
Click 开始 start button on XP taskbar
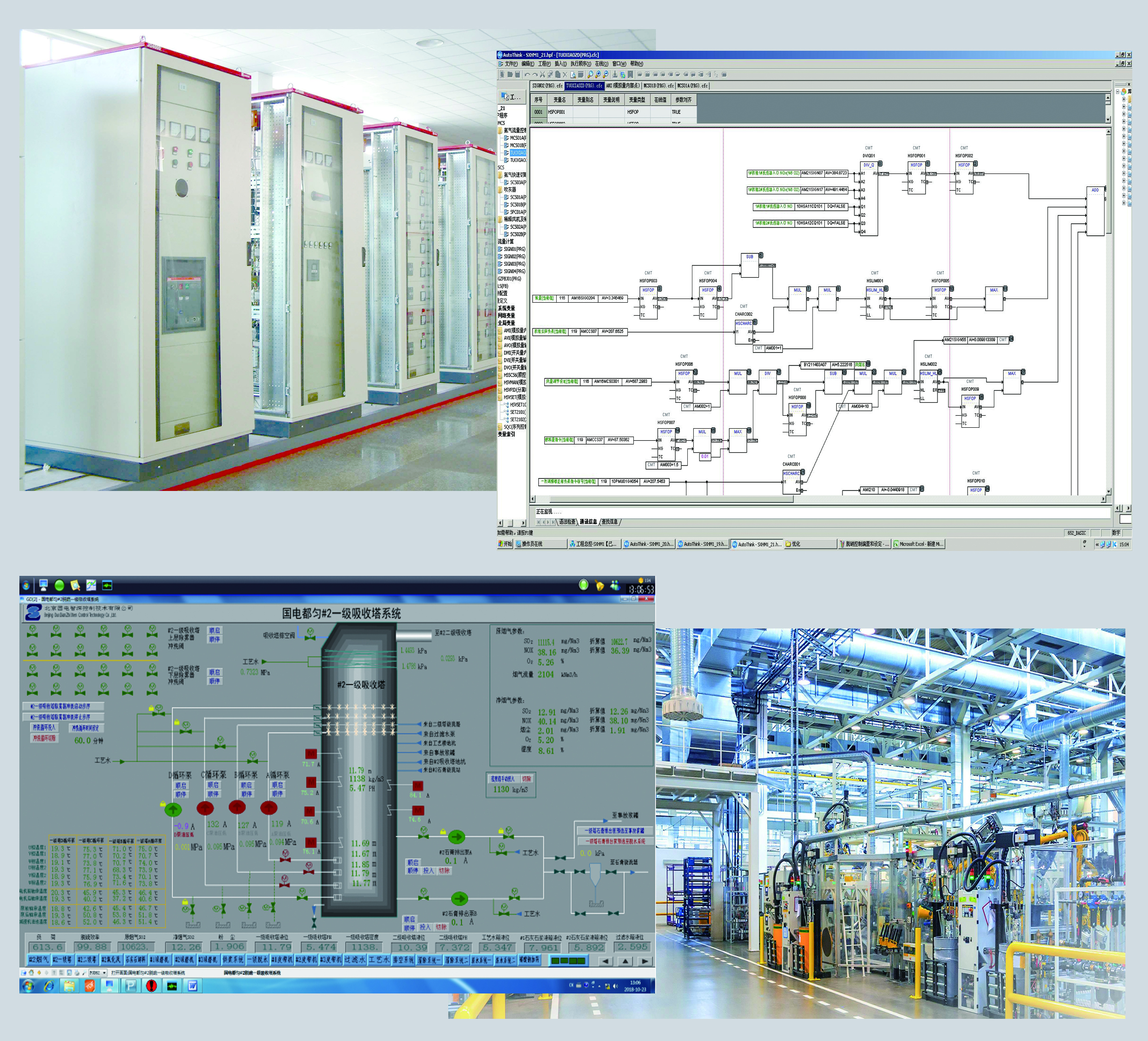[x=505, y=544]
